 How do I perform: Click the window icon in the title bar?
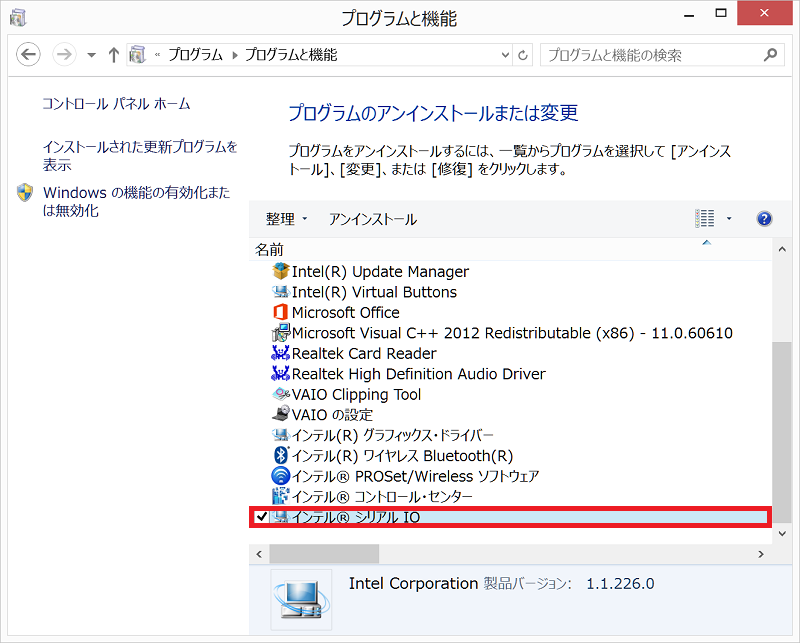click(x=18, y=17)
